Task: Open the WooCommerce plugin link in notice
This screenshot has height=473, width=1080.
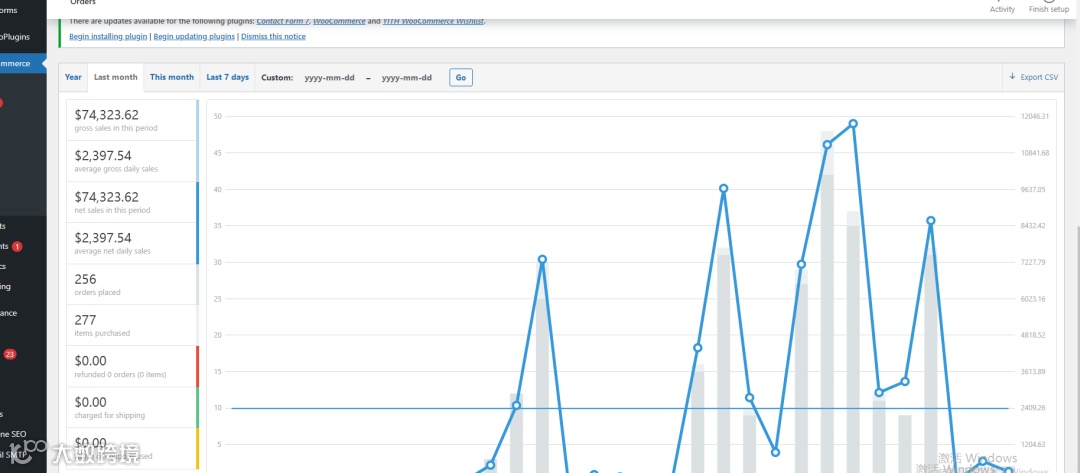Action: click(339, 21)
